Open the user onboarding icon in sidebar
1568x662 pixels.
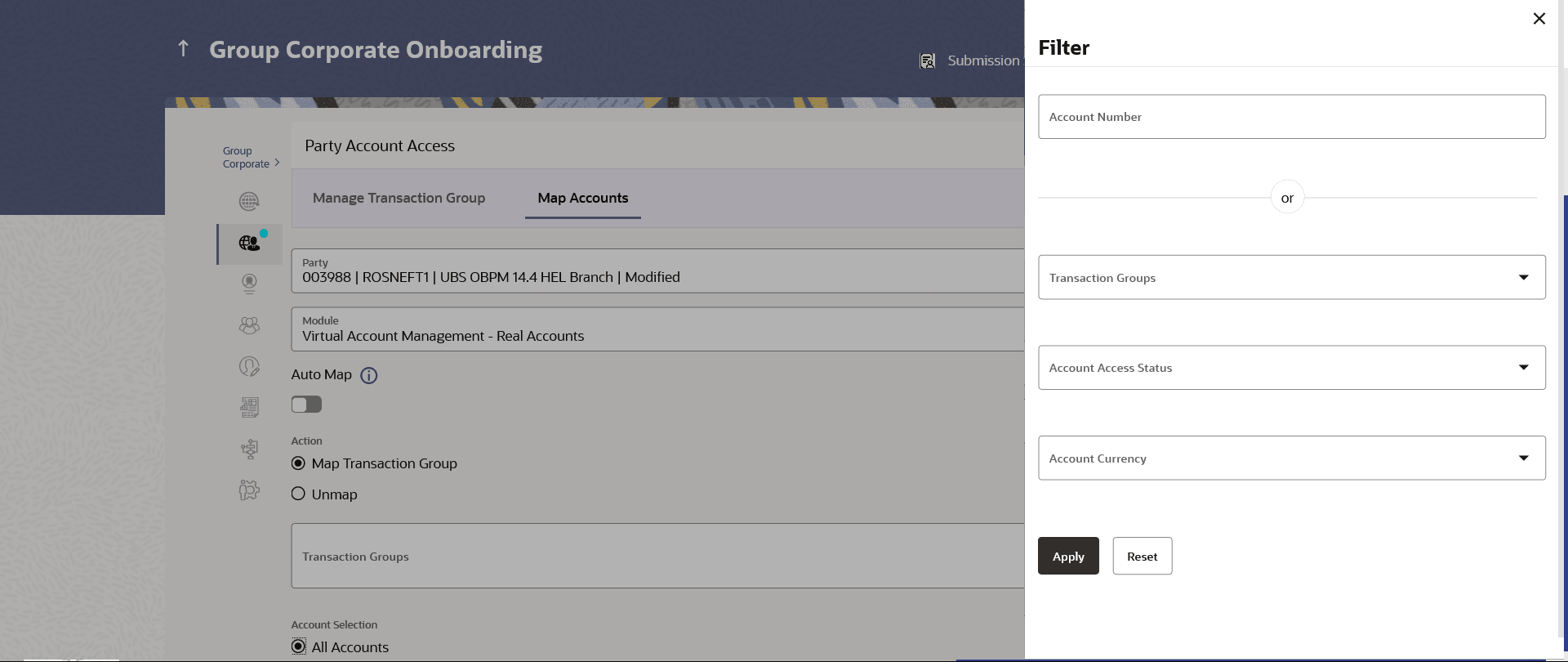[249, 284]
